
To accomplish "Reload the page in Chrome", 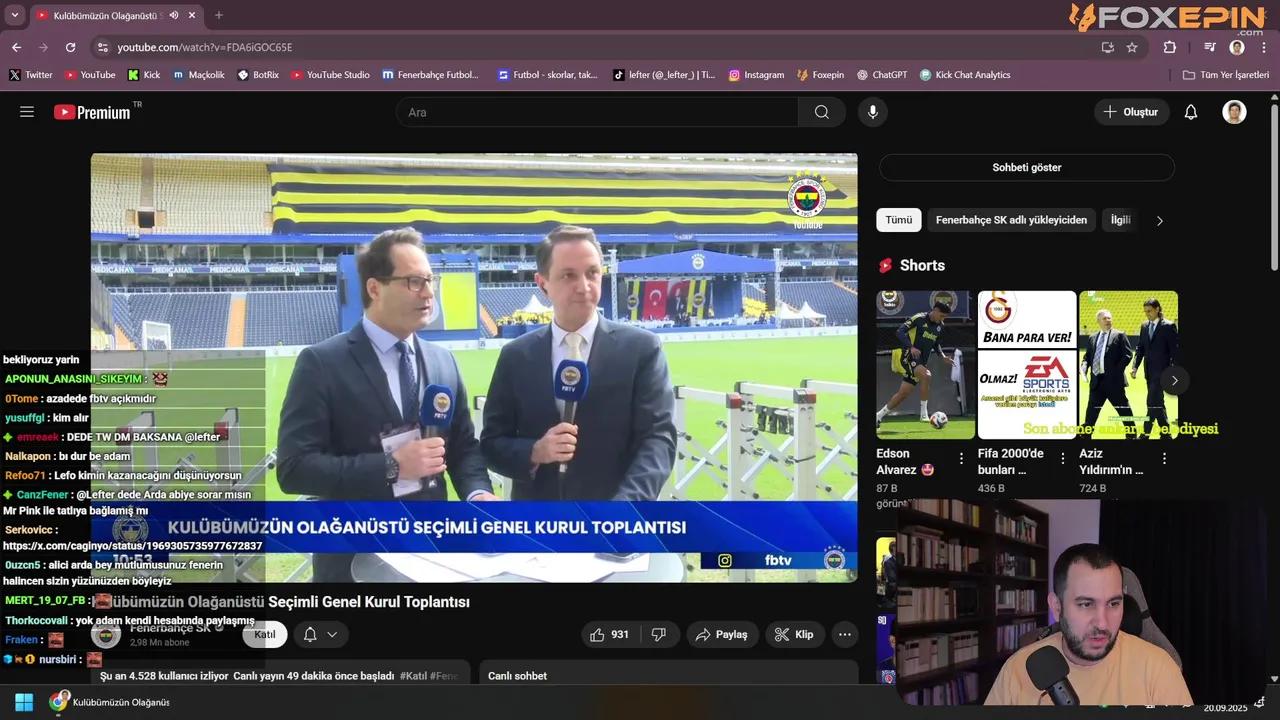I will tap(70, 47).
